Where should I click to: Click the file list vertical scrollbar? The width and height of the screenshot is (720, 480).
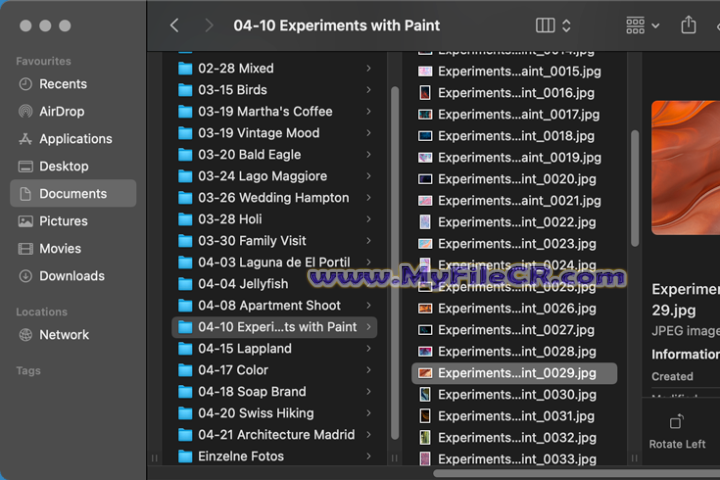(x=635, y=188)
